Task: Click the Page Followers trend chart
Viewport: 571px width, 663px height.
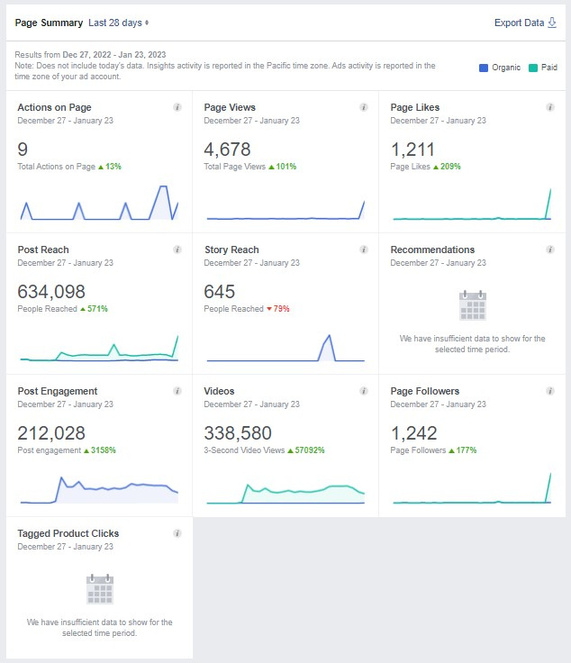Action: coord(472,488)
